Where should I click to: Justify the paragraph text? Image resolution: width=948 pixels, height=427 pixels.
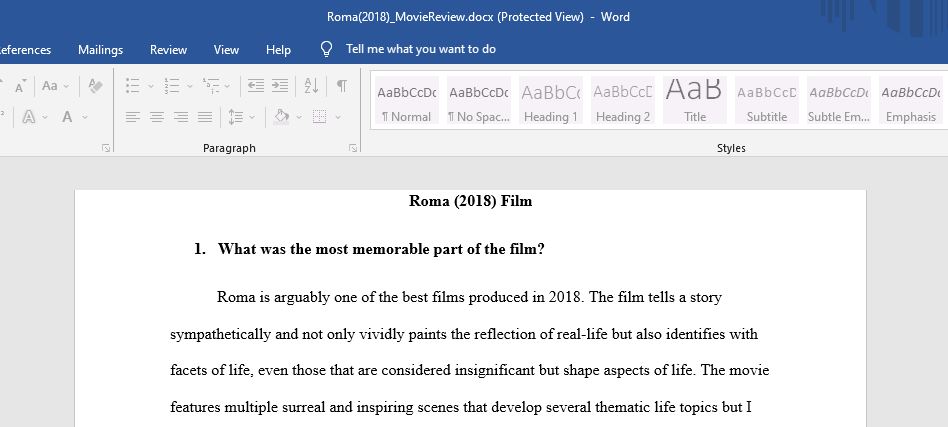[x=205, y=117]
